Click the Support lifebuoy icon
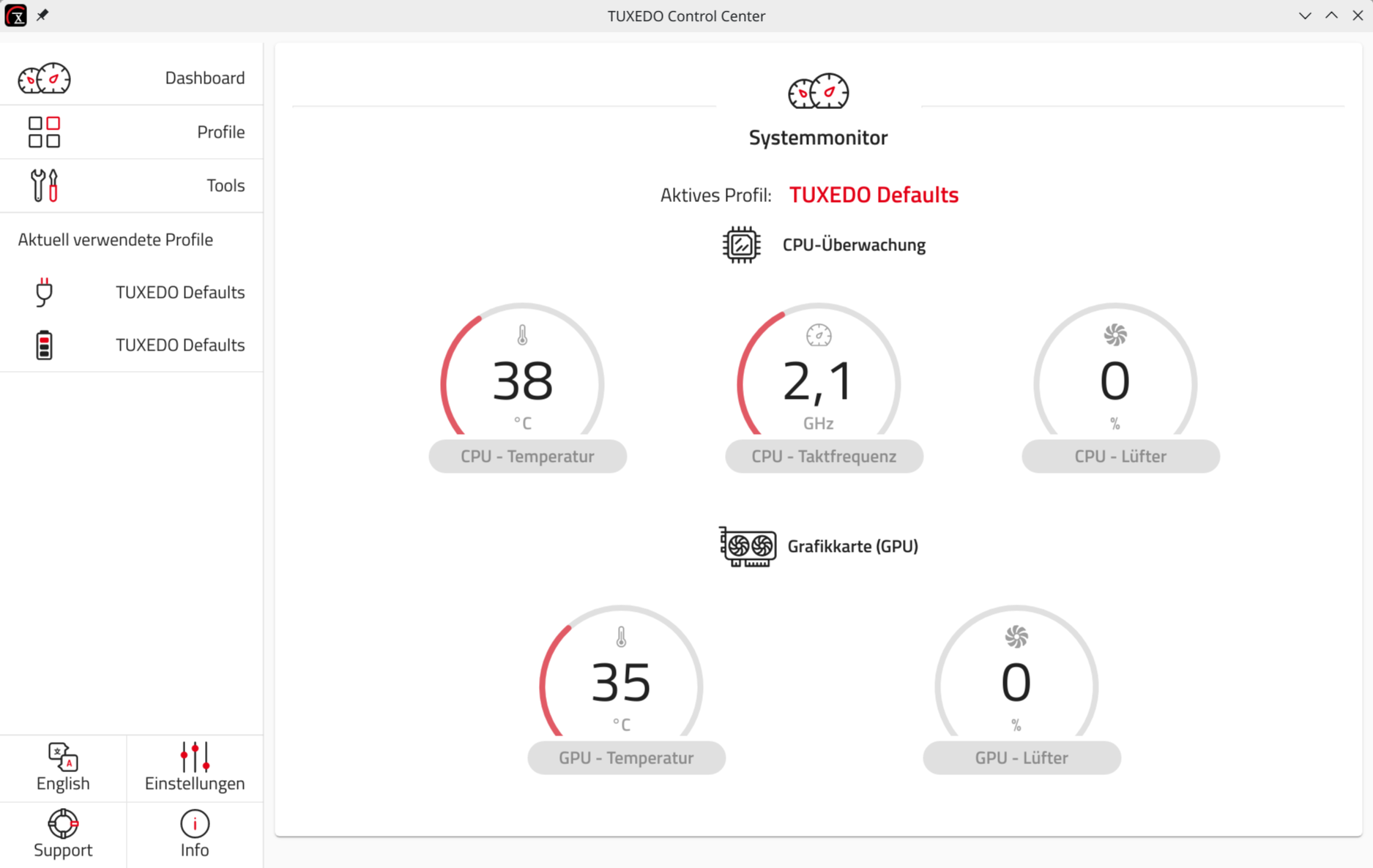This screenshot has height=868, width=1373. pos(63,823)
